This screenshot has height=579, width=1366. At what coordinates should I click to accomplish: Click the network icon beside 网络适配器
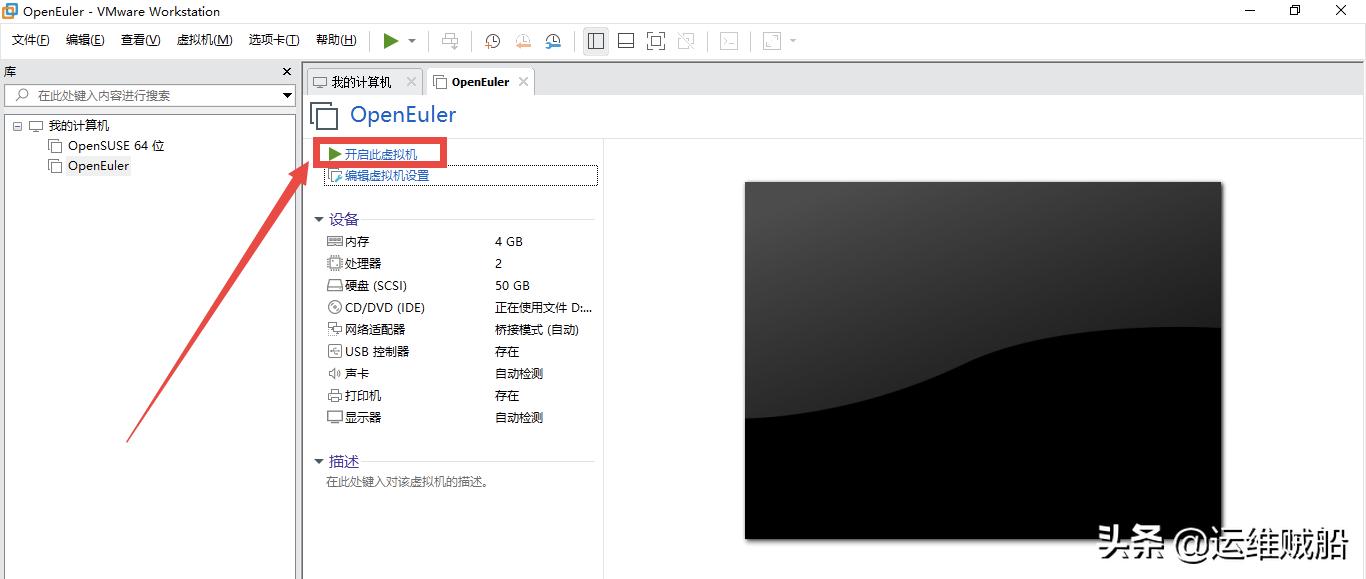click(335, 330)
